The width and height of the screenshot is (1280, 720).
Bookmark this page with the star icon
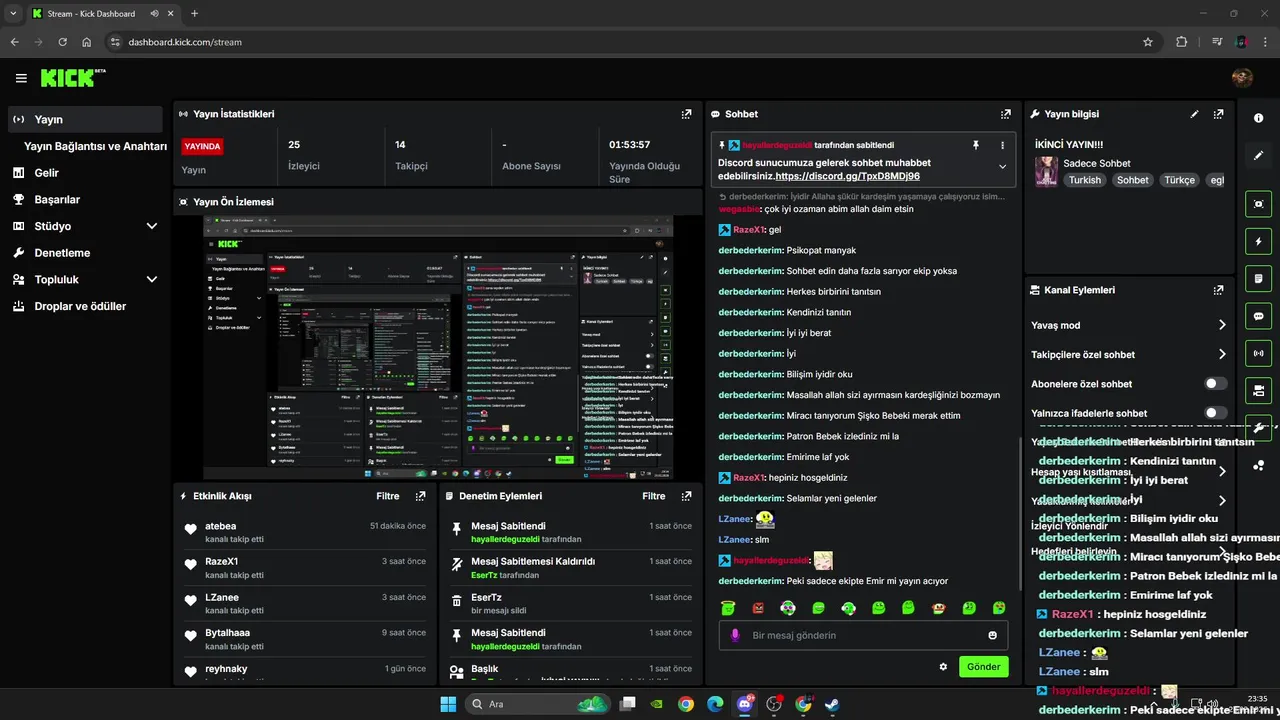pos(1148,42)
